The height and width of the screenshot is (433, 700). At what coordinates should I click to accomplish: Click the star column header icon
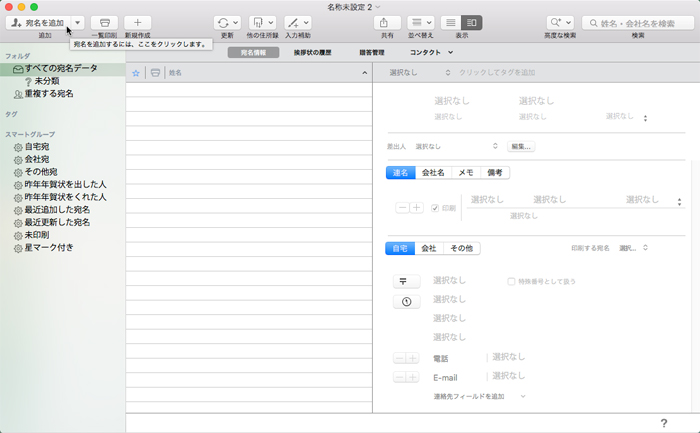pos(136,73)
